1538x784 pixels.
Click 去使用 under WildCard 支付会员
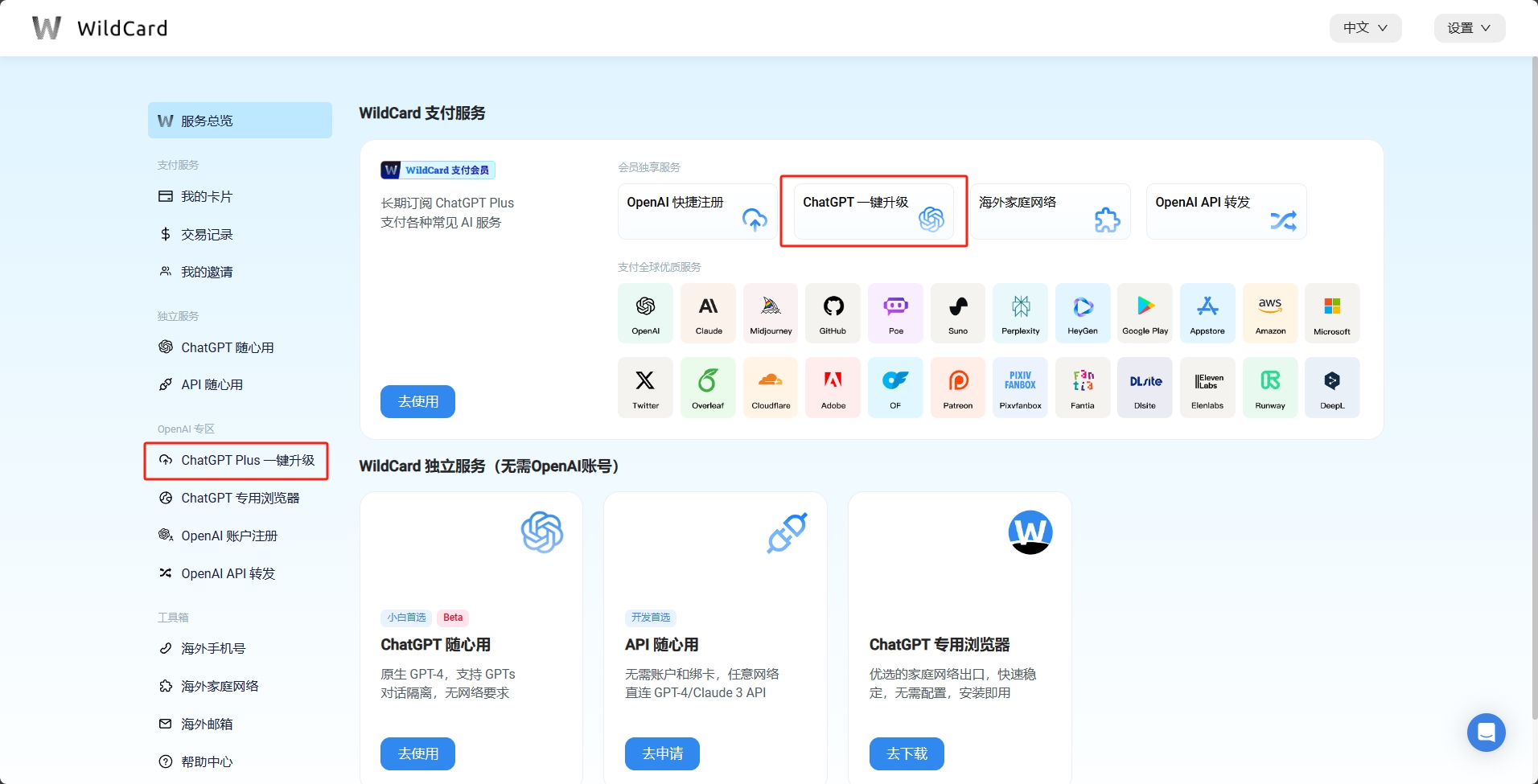coord(417,401)
